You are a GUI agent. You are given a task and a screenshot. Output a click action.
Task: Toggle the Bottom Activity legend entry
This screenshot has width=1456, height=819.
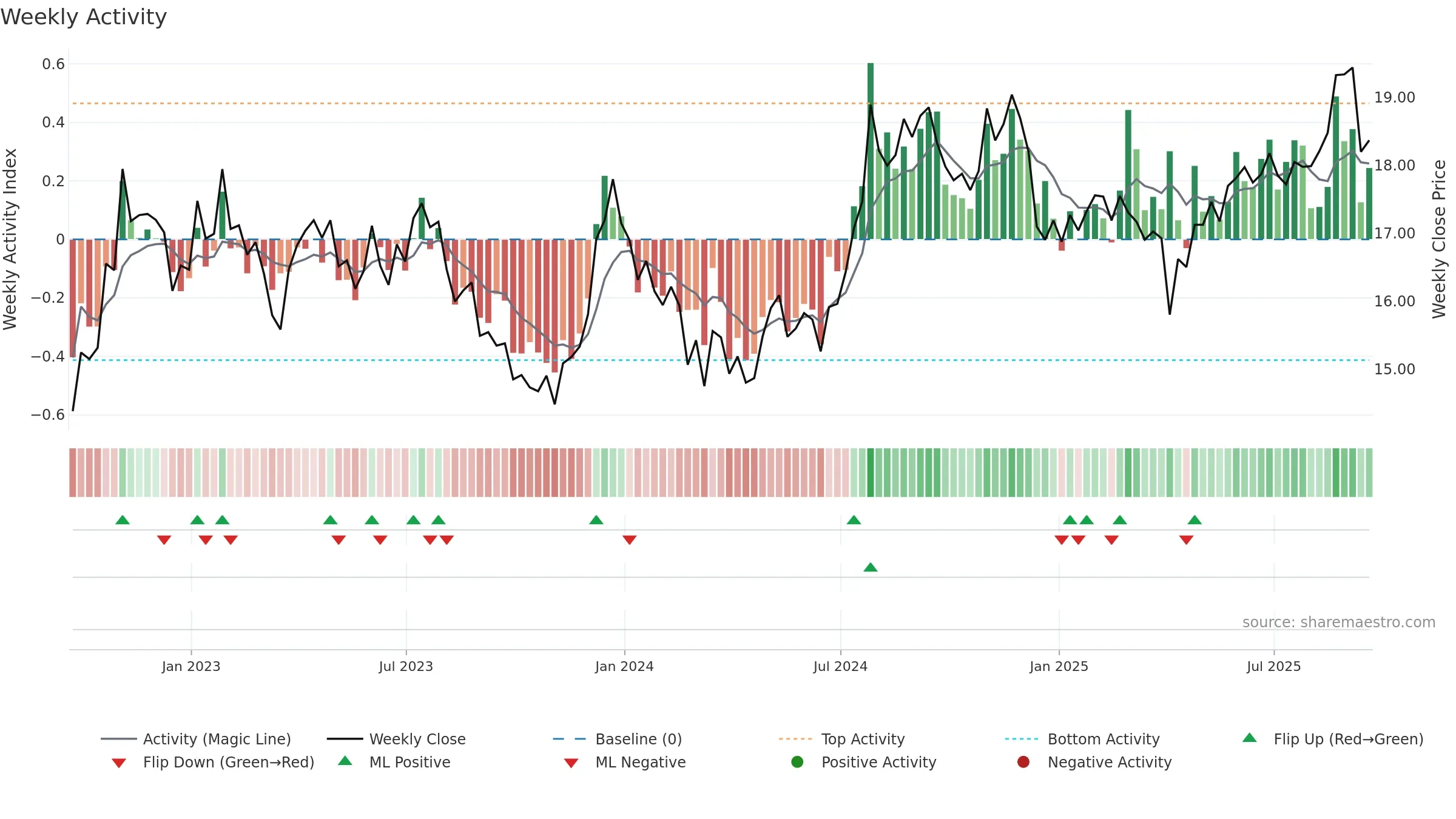click(1082, 739)
